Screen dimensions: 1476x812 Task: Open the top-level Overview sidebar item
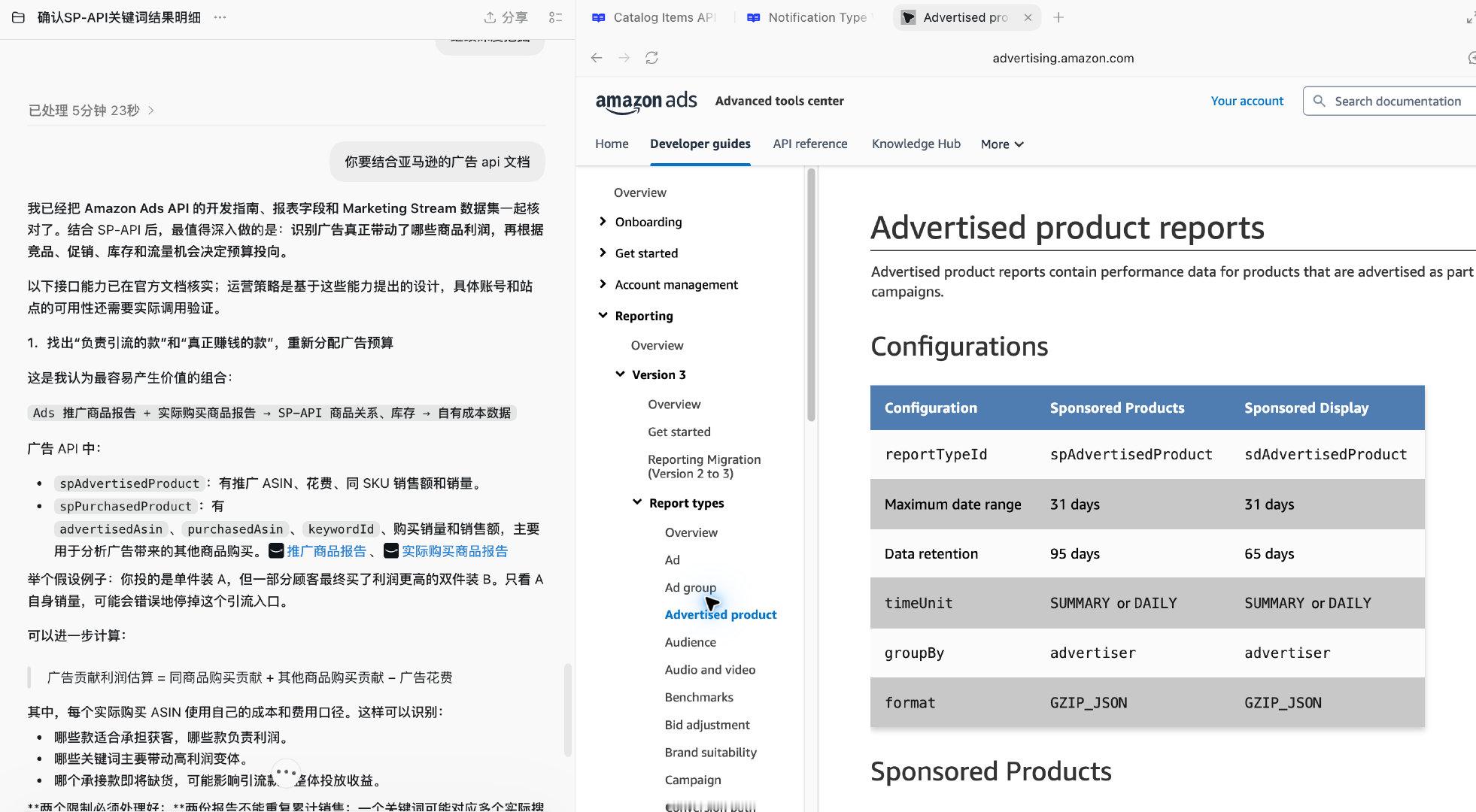click(x=639, y=192)
